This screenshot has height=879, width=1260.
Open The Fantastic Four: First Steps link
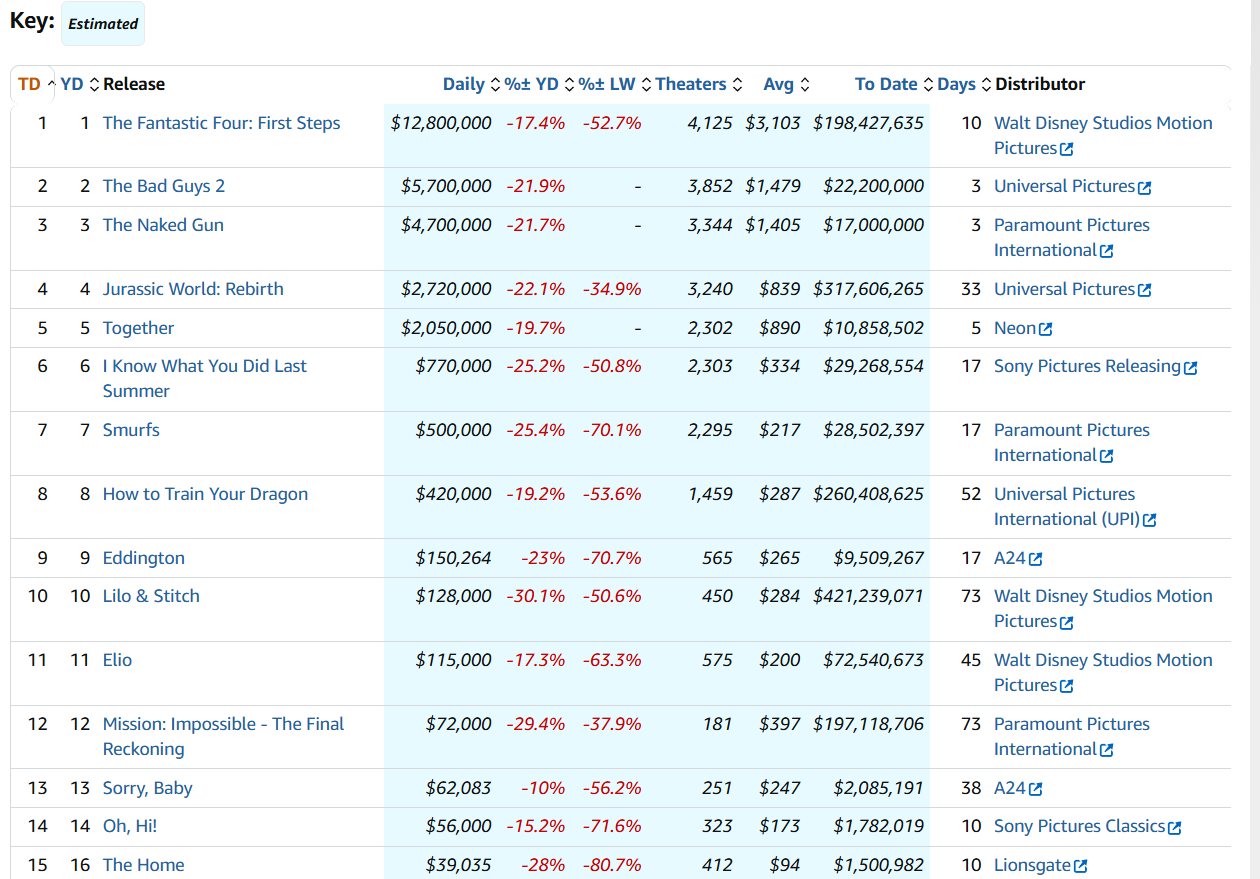221,123
